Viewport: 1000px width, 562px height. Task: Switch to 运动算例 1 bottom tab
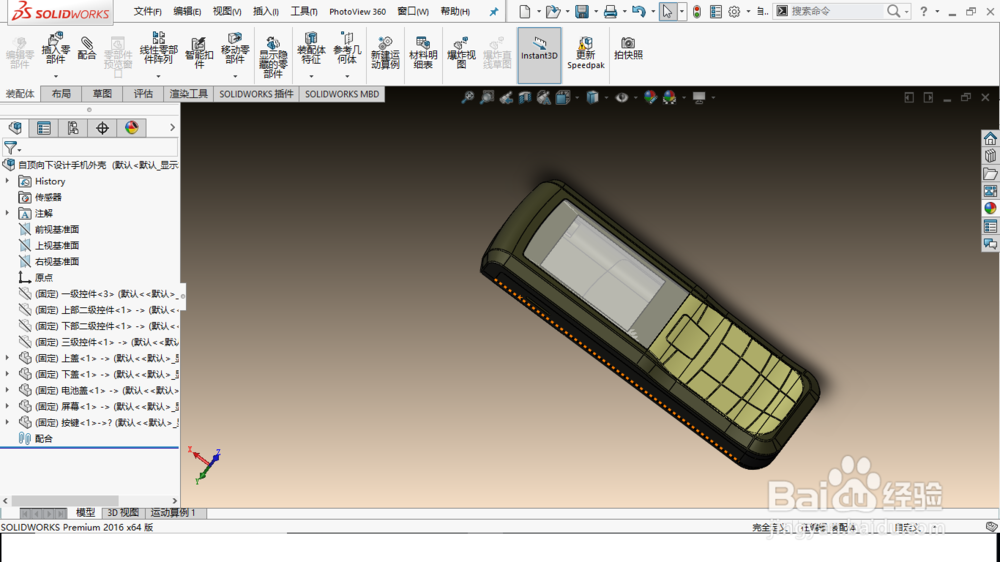click(x=173, y=513)
